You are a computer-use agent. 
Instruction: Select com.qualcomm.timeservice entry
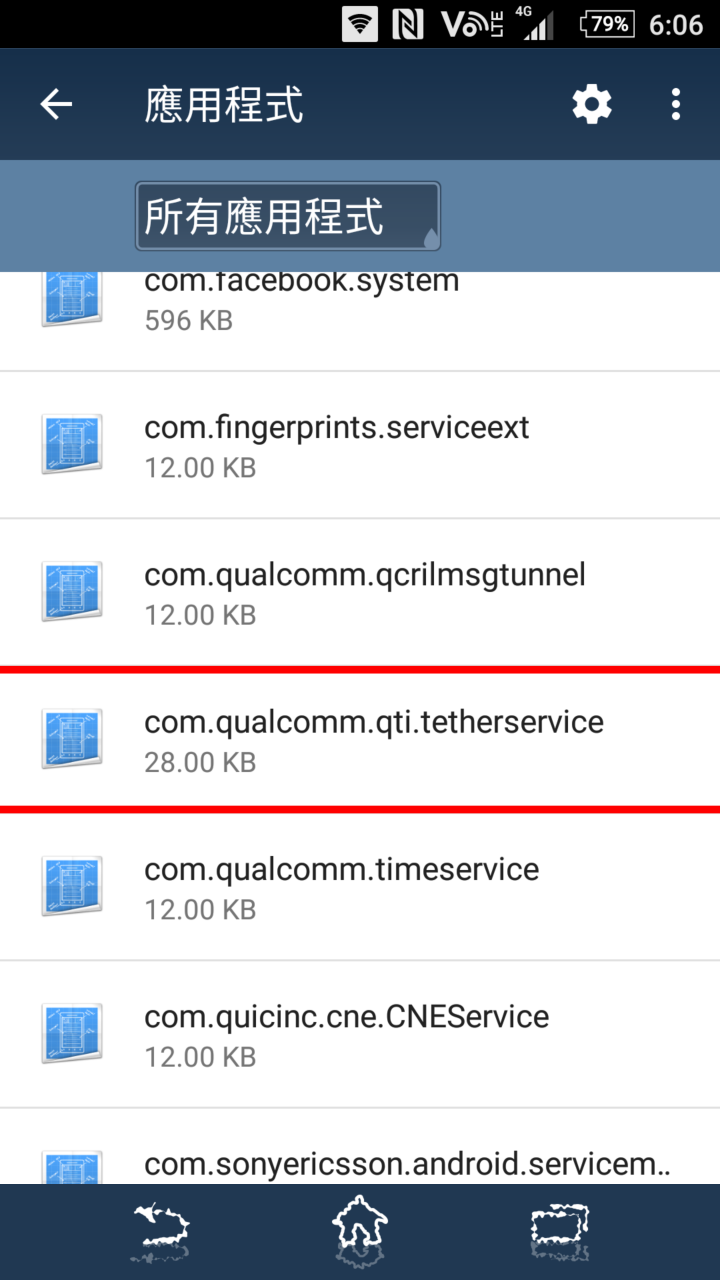360,886
